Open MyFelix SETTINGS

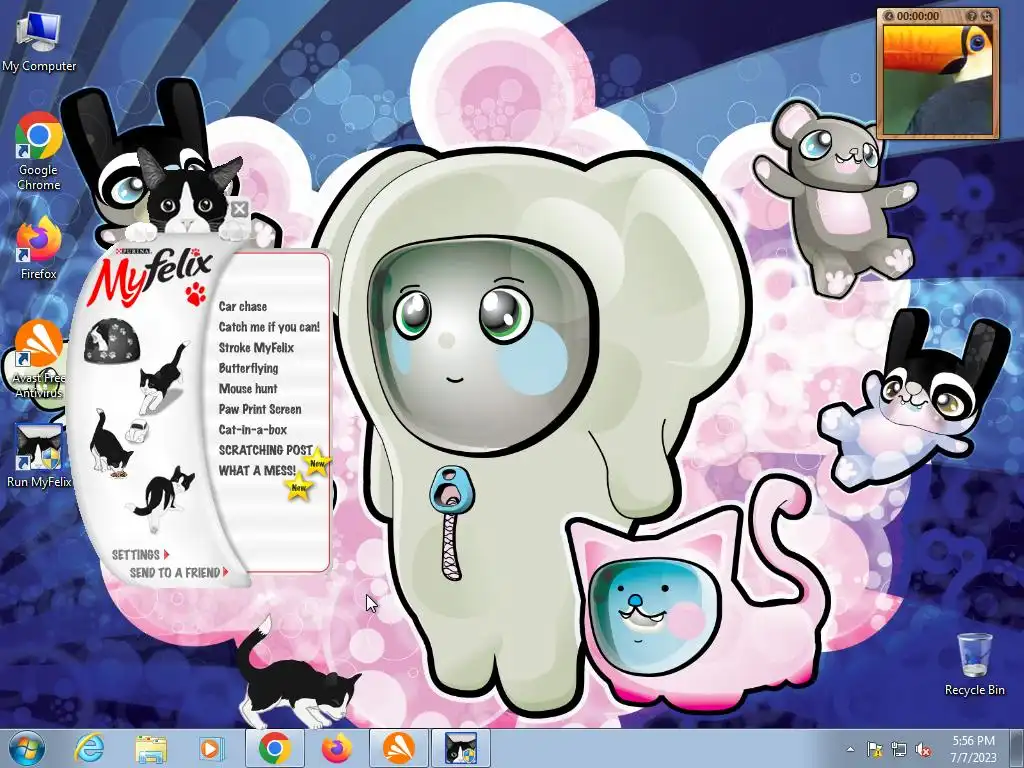140,554
